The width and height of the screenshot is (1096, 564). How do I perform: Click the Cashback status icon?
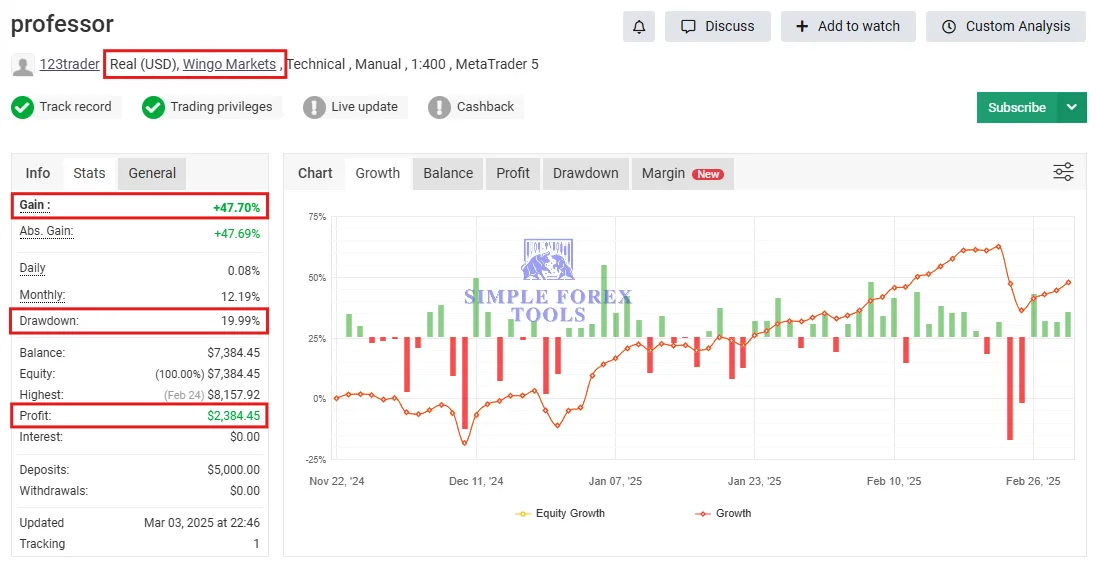439,107
